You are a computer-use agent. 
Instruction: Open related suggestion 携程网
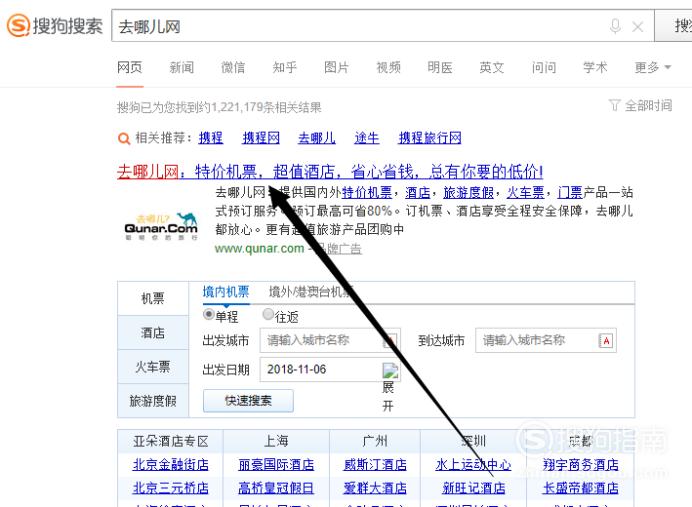click(261, 138)
